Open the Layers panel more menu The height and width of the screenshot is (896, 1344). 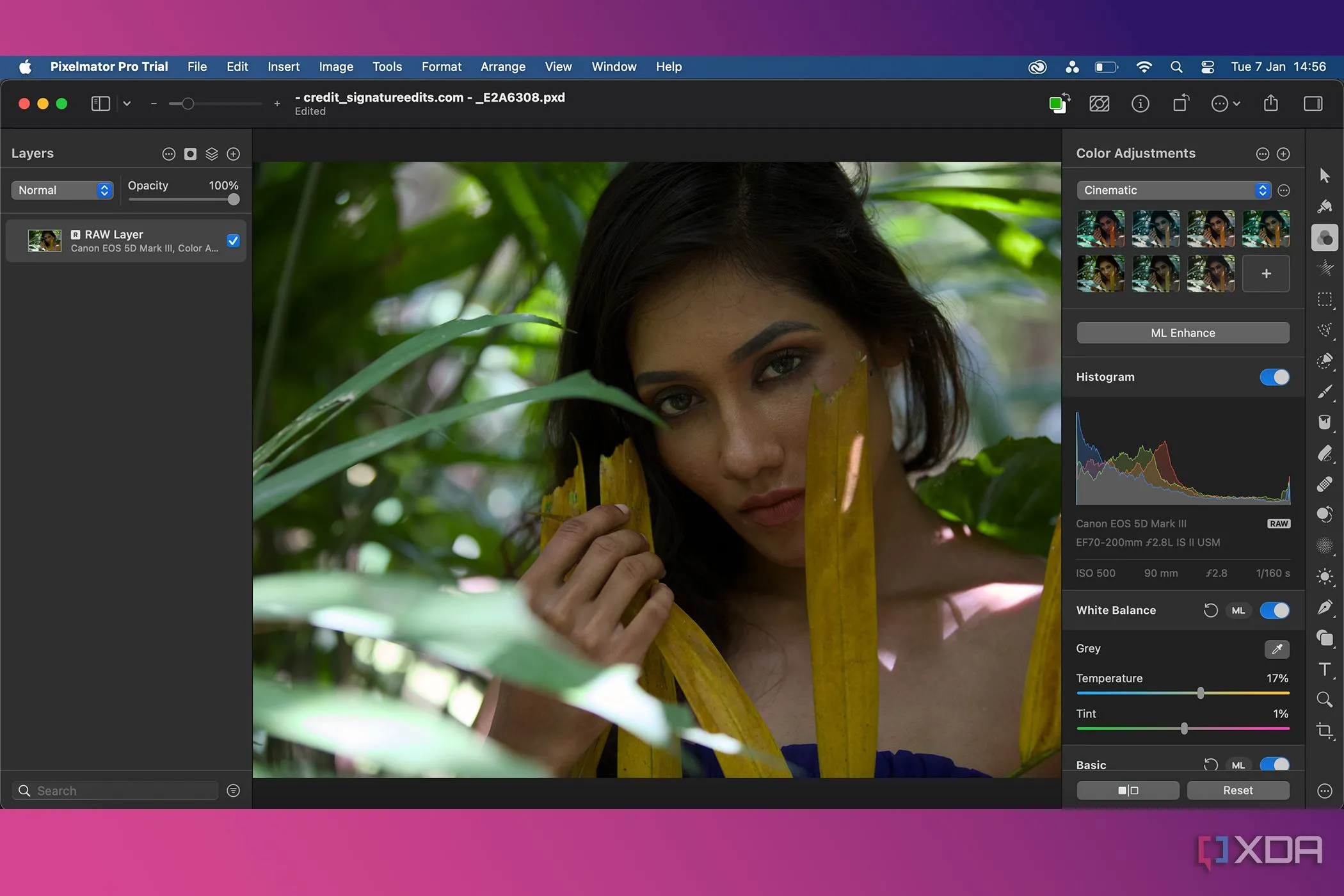(x=168, y=154)
